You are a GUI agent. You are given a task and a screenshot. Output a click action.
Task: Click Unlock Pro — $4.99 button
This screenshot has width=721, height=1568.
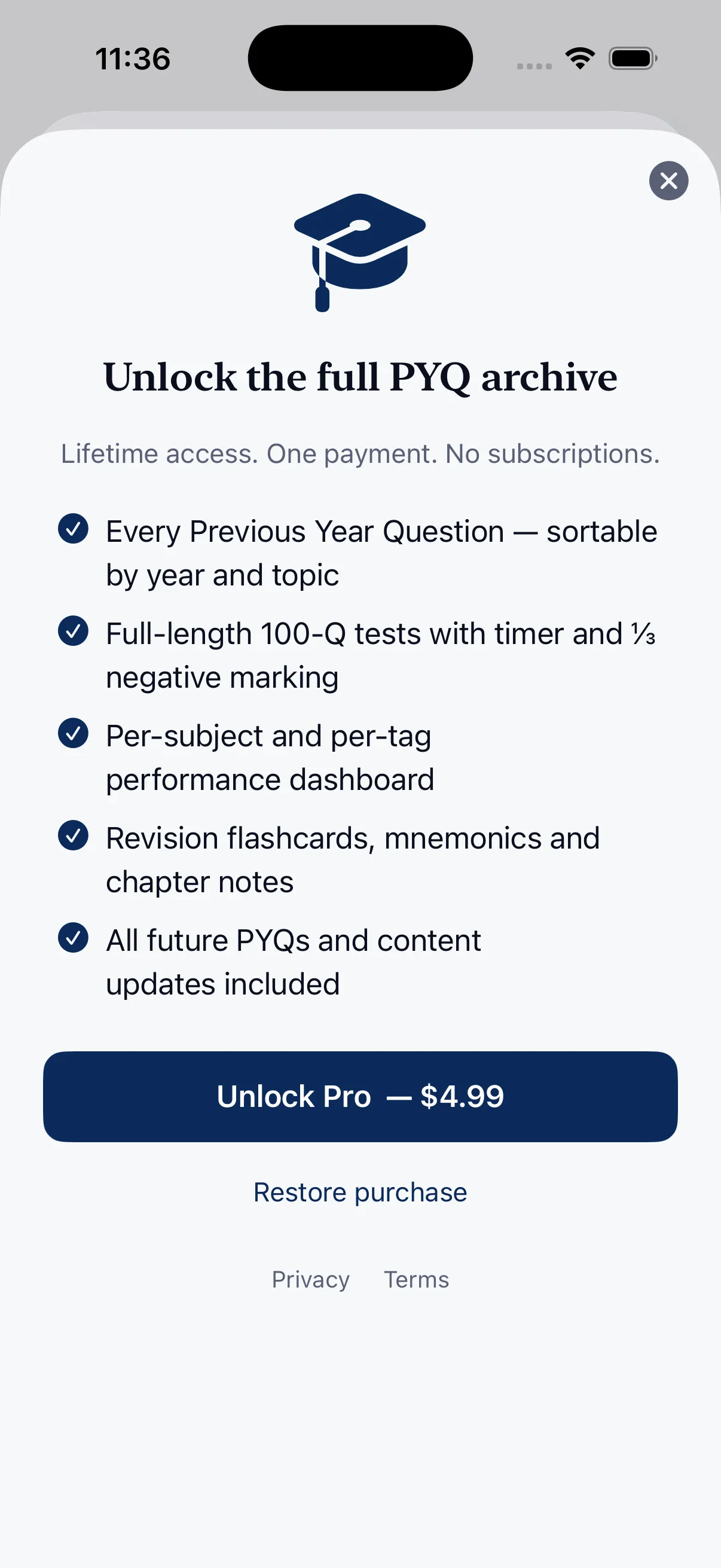click(x=360, y=1096)
